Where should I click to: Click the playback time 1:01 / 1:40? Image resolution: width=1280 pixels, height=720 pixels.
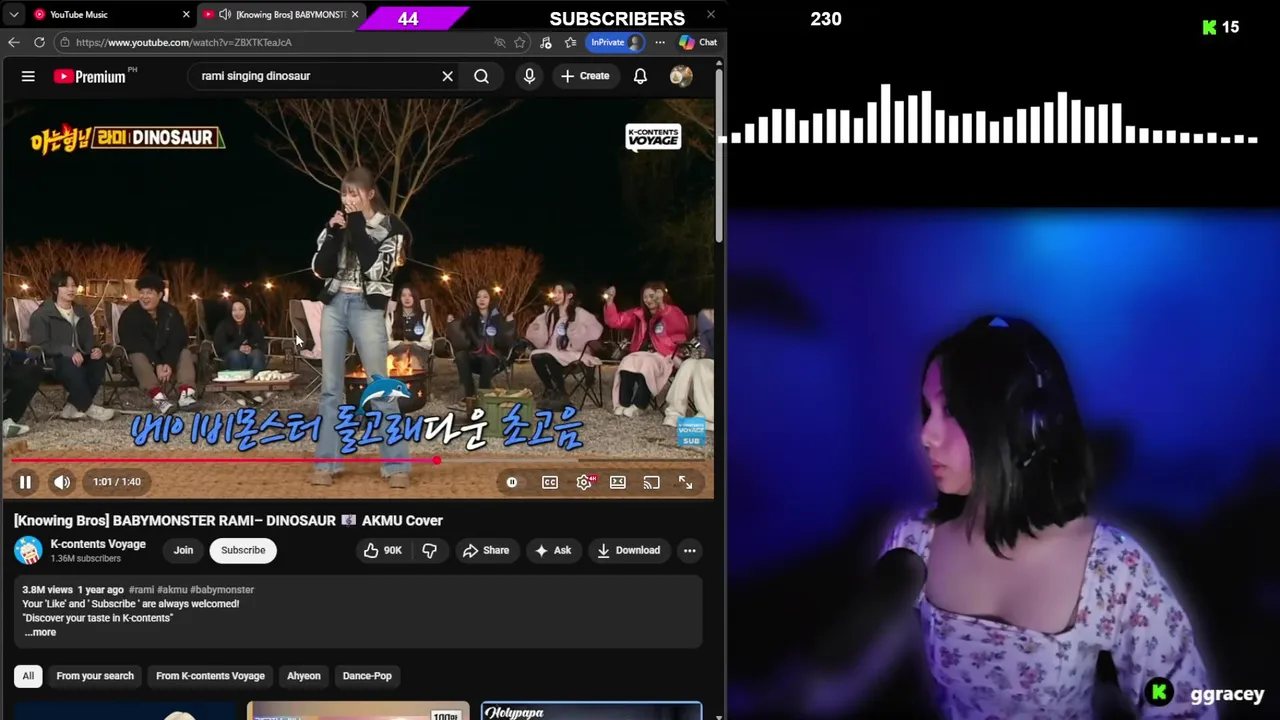pyautogui.click(x=117, y=482)
